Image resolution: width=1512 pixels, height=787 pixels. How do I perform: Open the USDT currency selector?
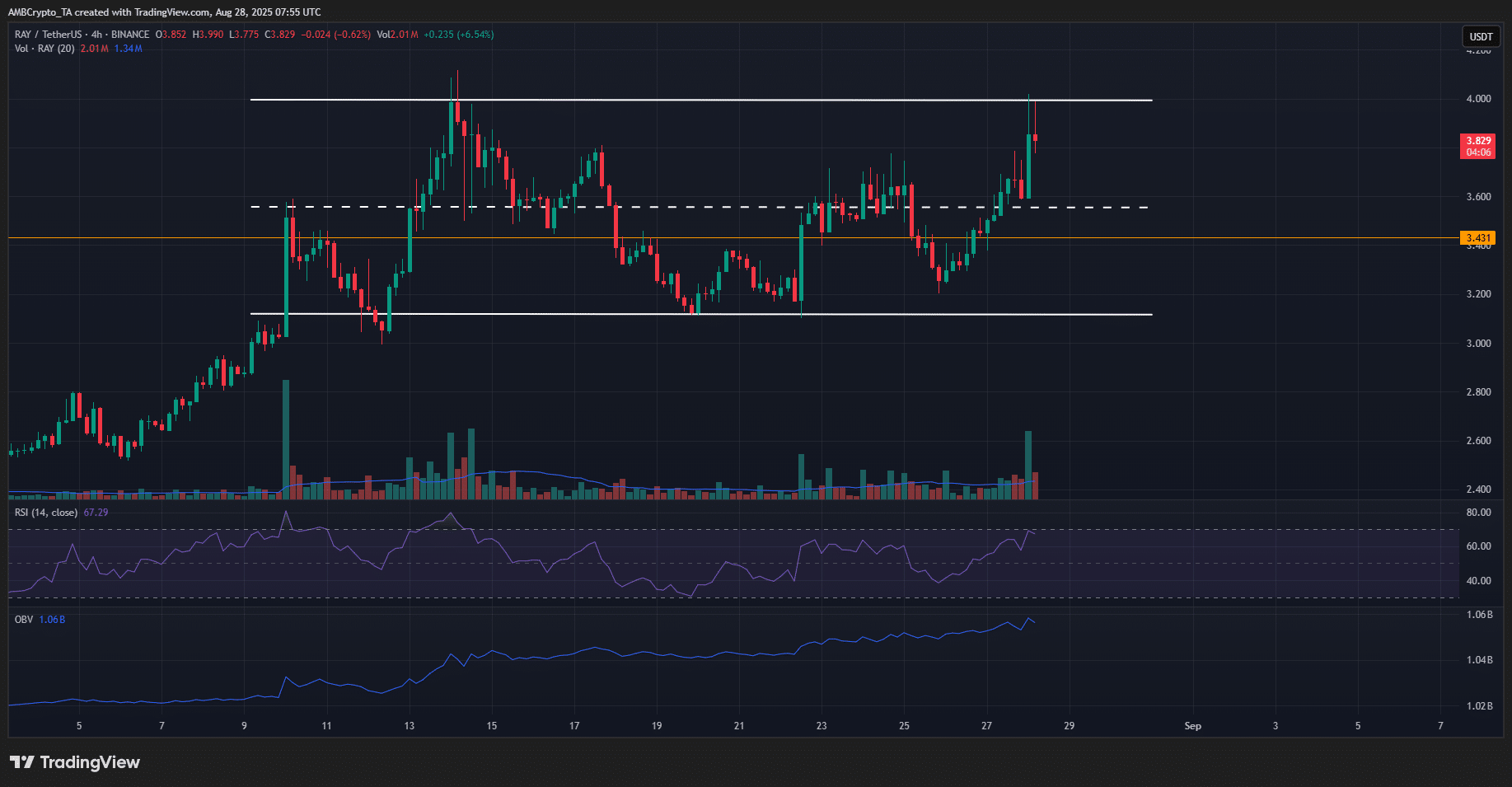(1481, 36)
